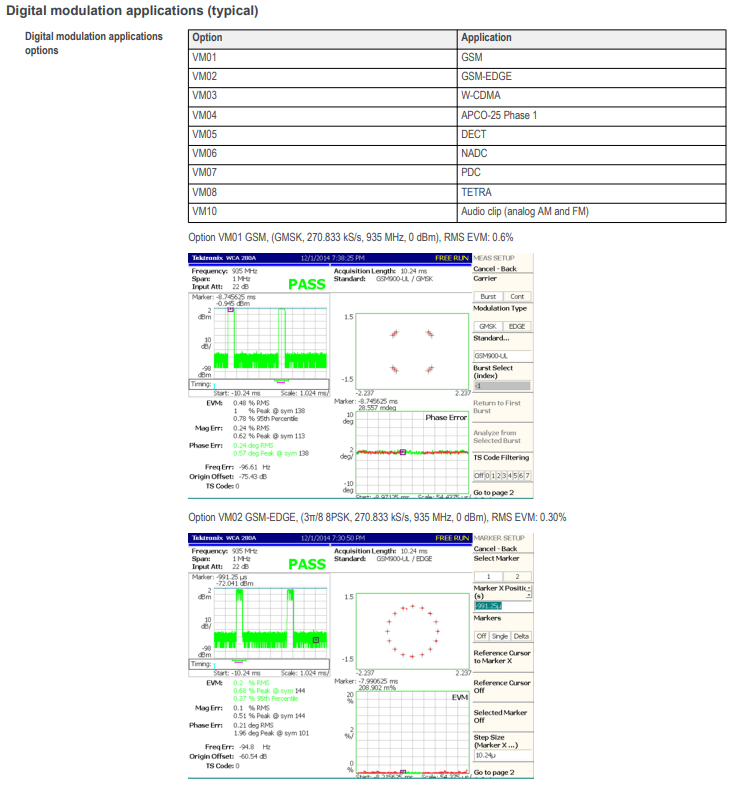
Task: Click the VM01 option cell
Action: pyautogui.click(x=322, y=58)
